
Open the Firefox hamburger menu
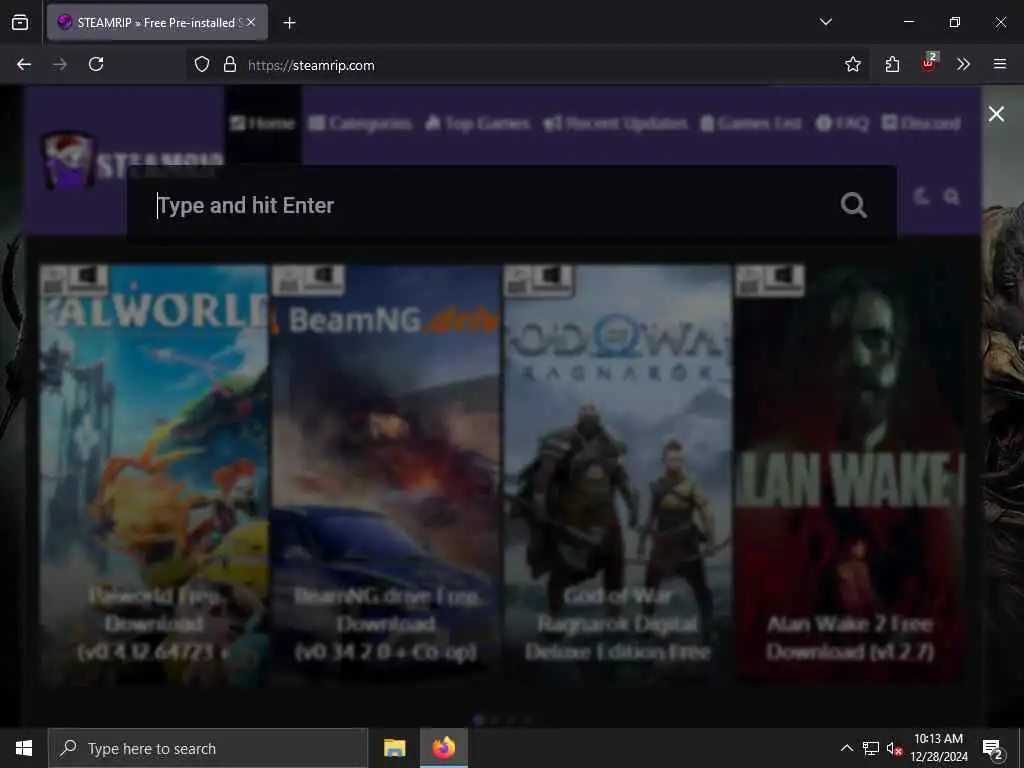1000,64
